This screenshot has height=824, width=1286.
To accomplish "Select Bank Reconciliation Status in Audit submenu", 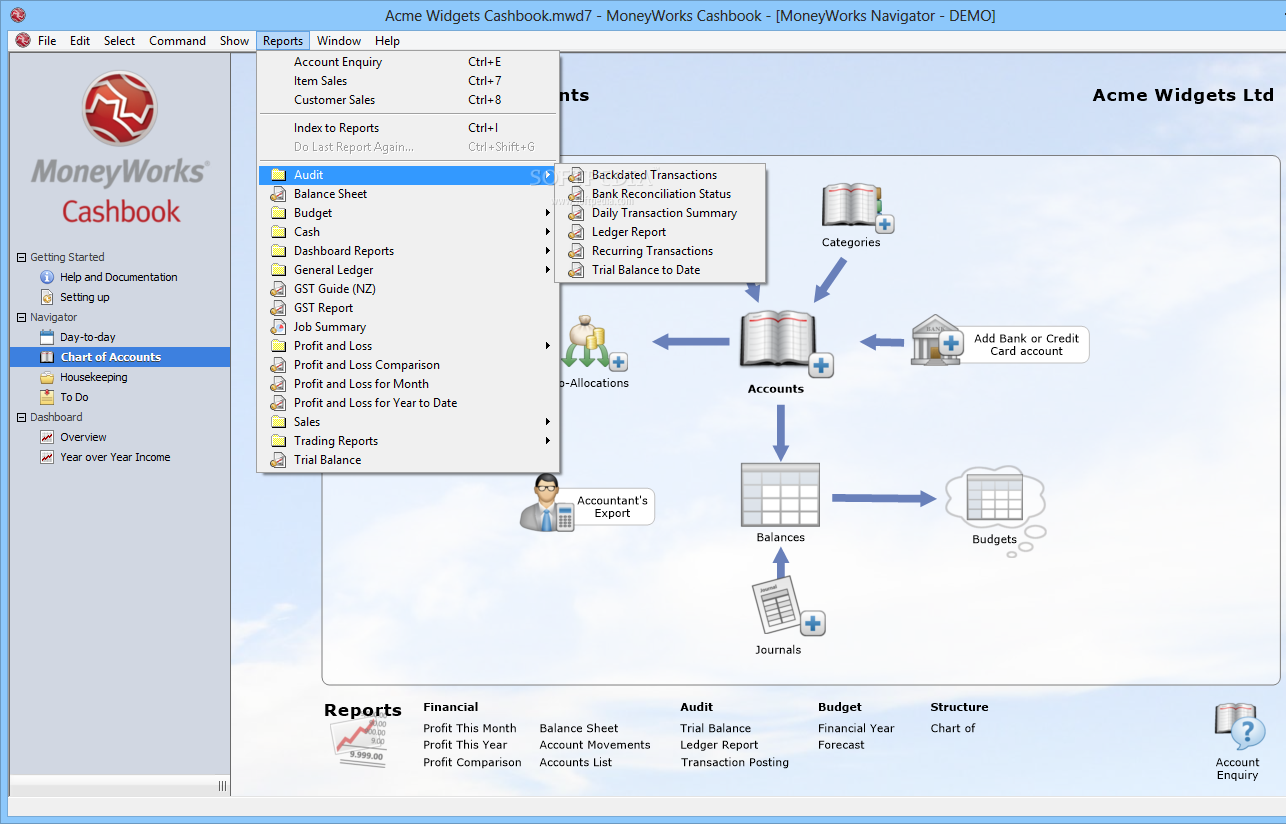I will [x=660, y=194].
